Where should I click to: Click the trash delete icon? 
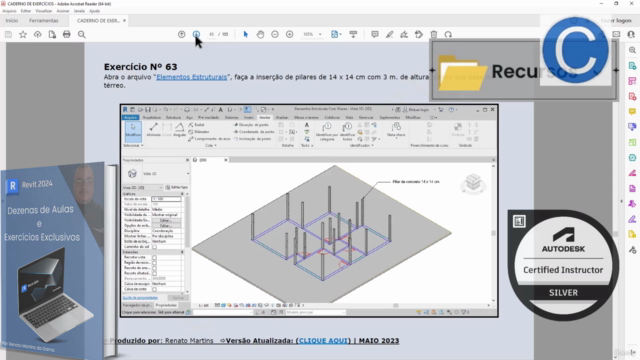433,35
